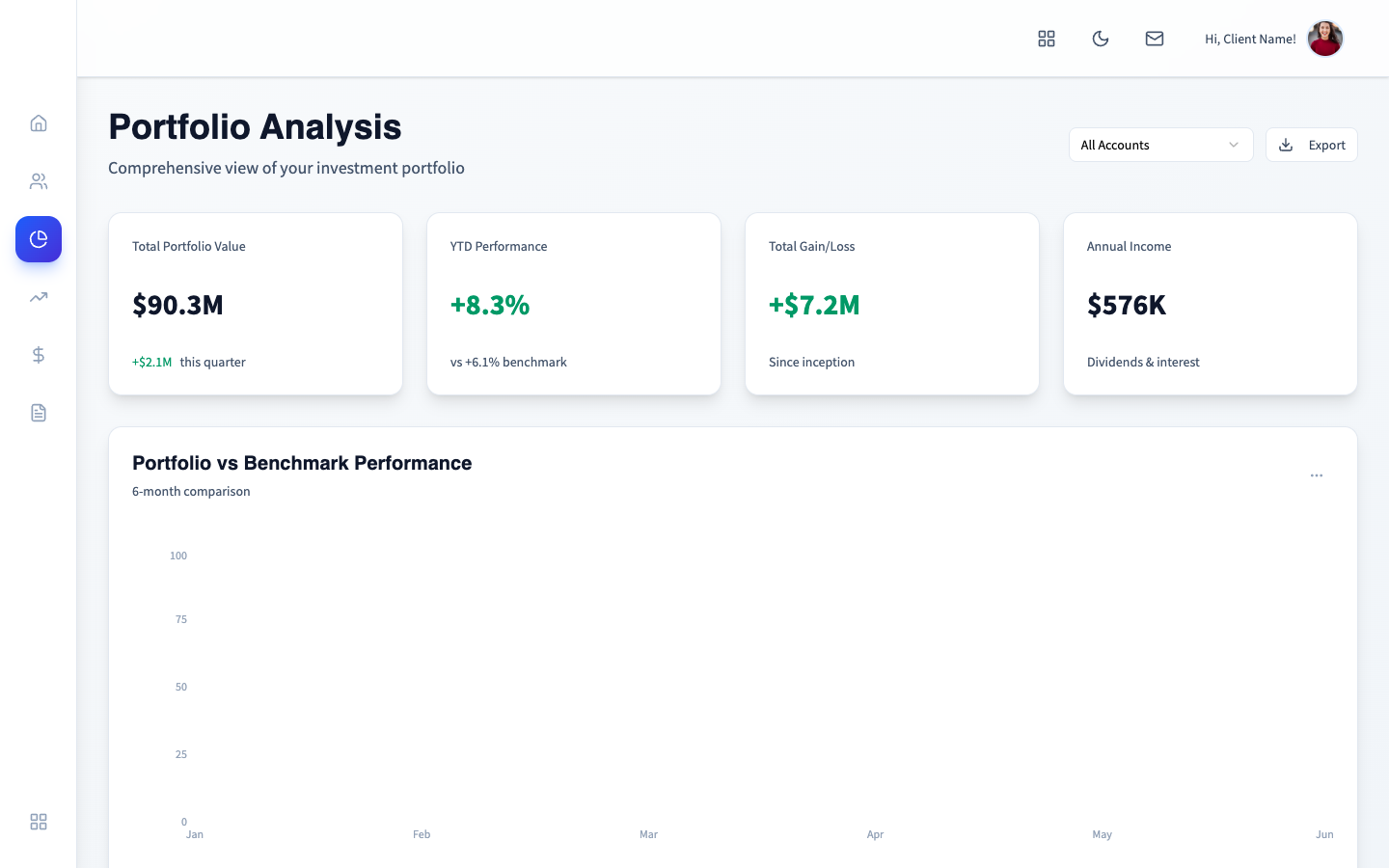Click the user profile avatar photo
Image resolution: width=1389 pixels, height=868 pixels.
[1325, 39]
